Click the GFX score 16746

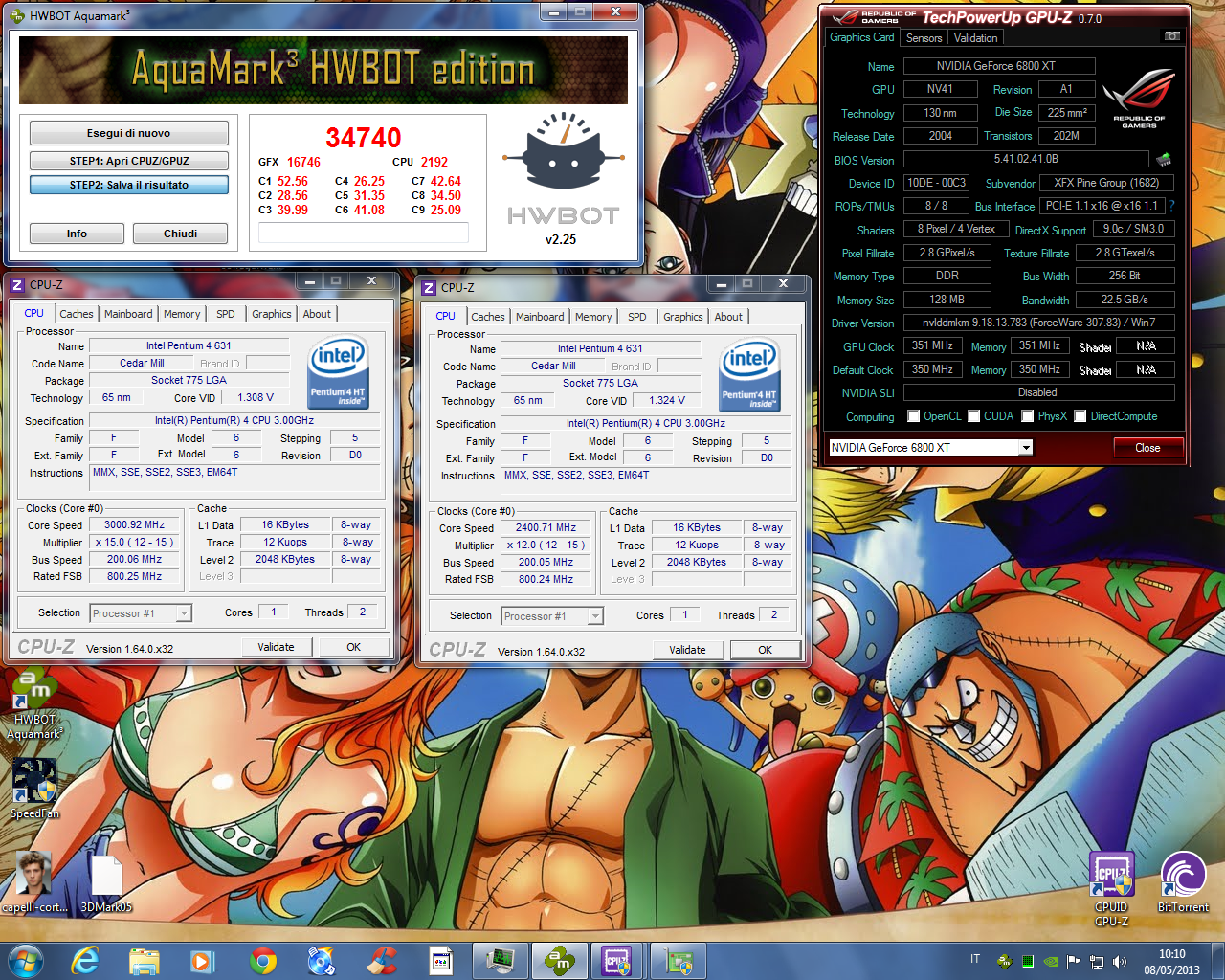303,162
